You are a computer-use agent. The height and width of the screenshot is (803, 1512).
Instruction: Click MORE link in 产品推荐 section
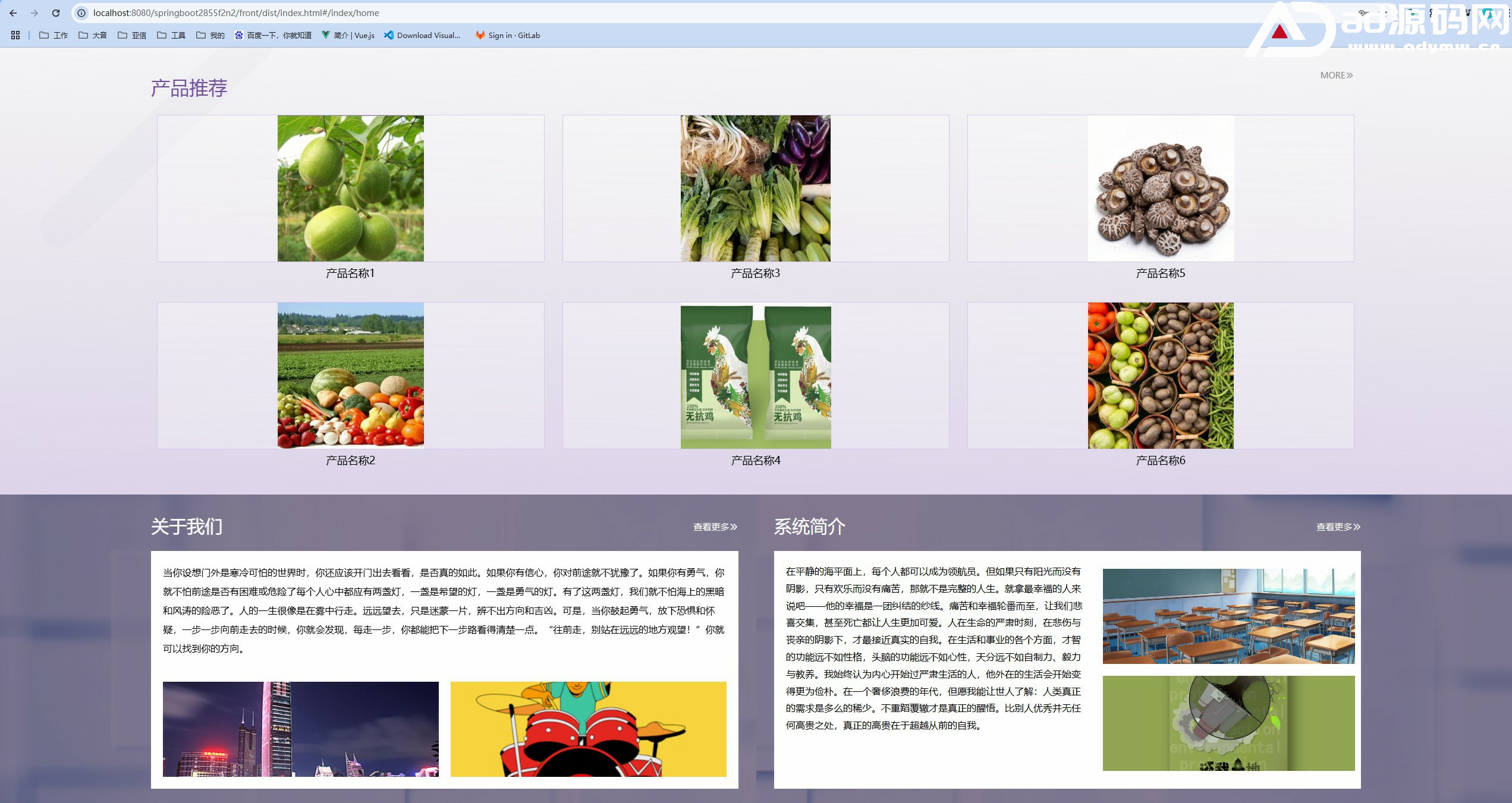point(1336,75)
